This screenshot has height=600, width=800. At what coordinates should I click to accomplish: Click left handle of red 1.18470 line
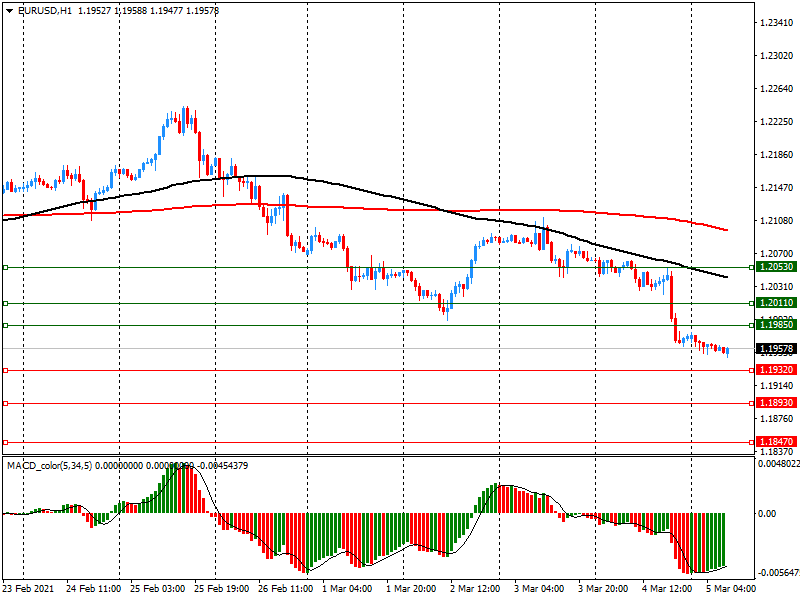coord(5,441)
